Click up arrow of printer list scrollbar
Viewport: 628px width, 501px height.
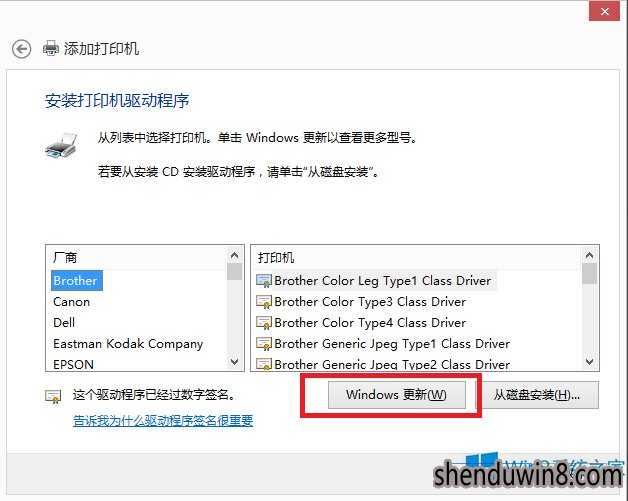click(590, 255)
